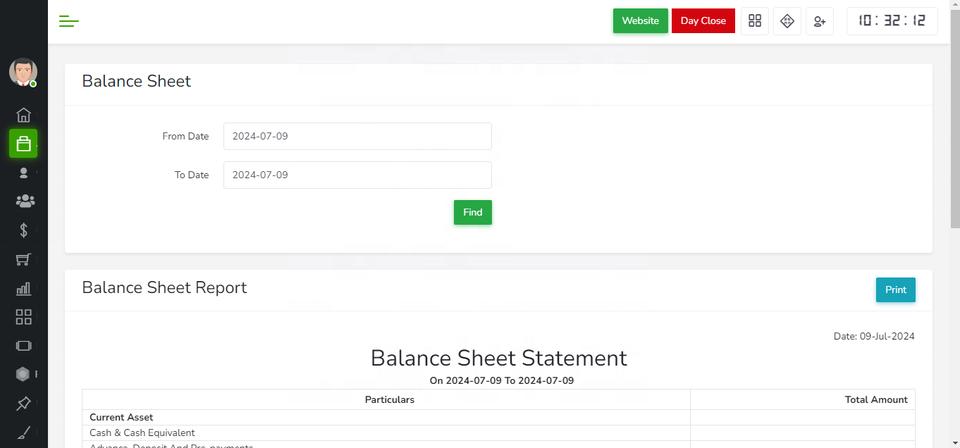The image size is (960, 448).
Task: Click the four-squares grid icon in top bar
Action: tap(755, 21)
